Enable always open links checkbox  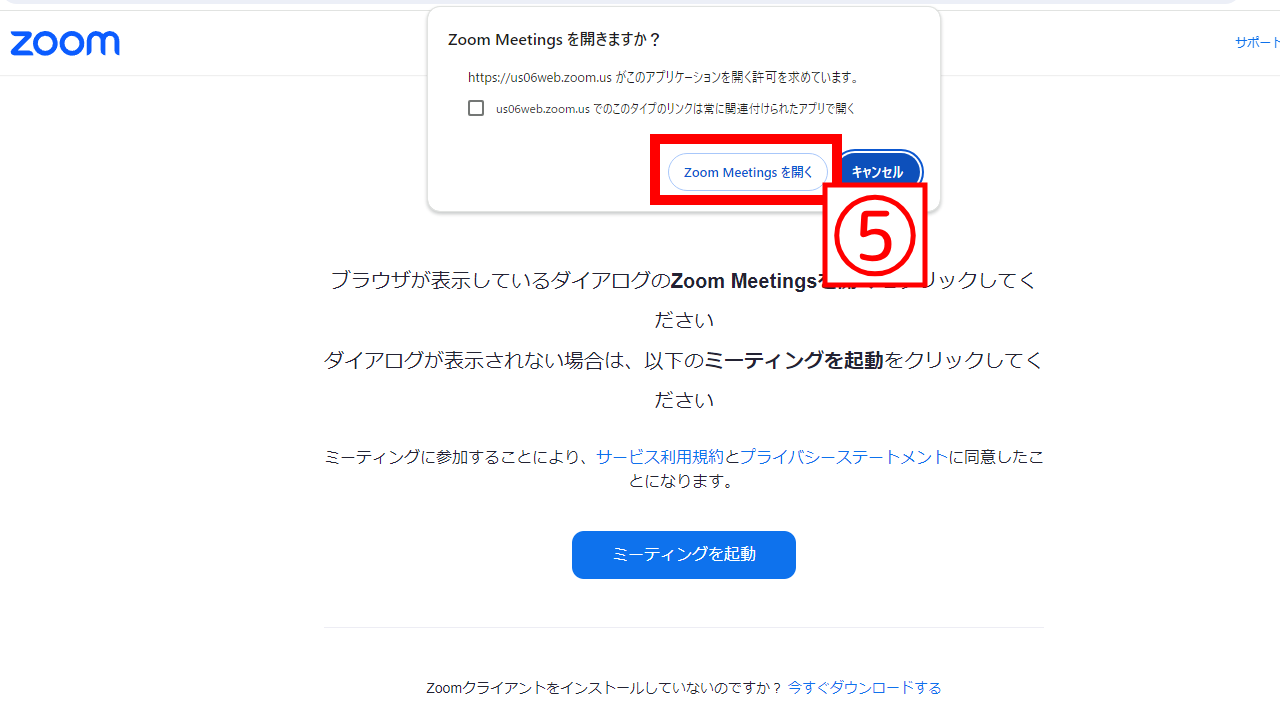[476, 108]
